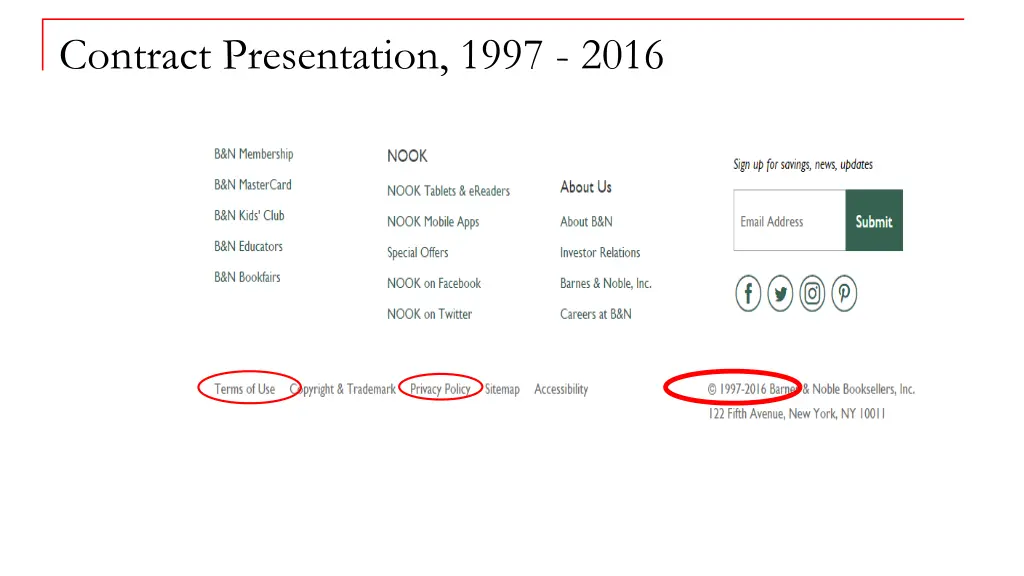The width and height of the screenshot is (1024, 576).
Task: Open NOOK on Twitter link
Action: point(429,314)
